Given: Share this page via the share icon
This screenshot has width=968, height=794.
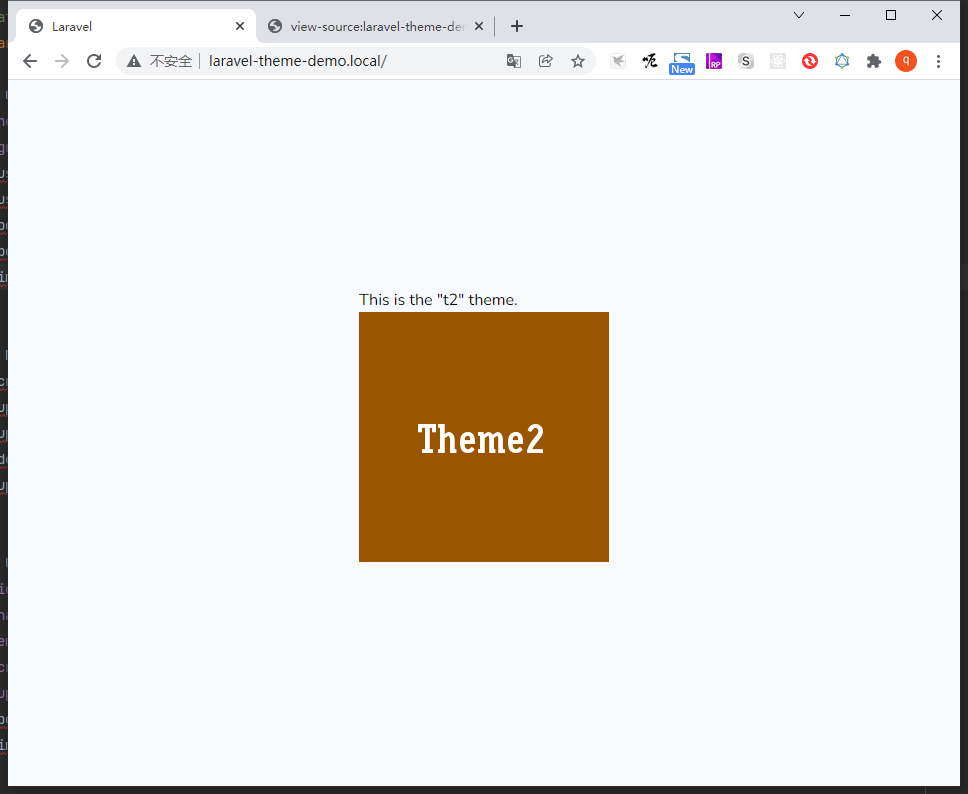Looking at the screenshot, I should click(546, 61).
